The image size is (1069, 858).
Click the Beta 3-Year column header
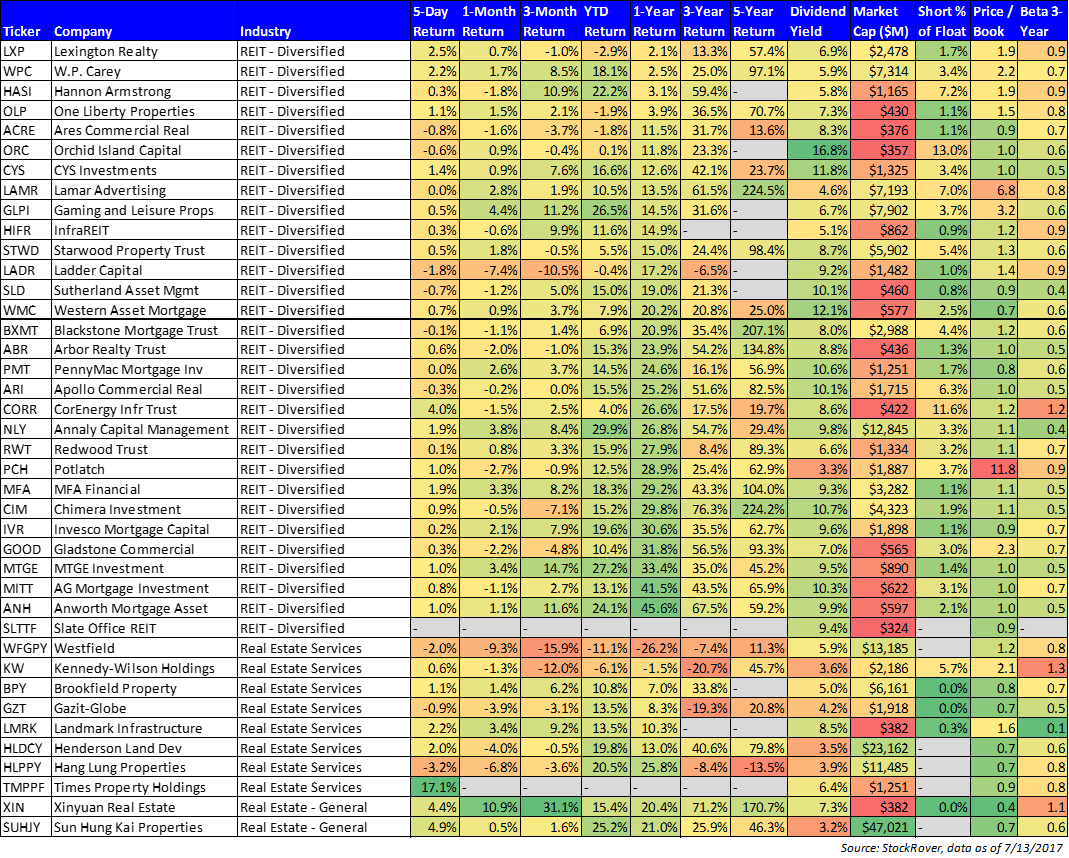(1042, 21)
